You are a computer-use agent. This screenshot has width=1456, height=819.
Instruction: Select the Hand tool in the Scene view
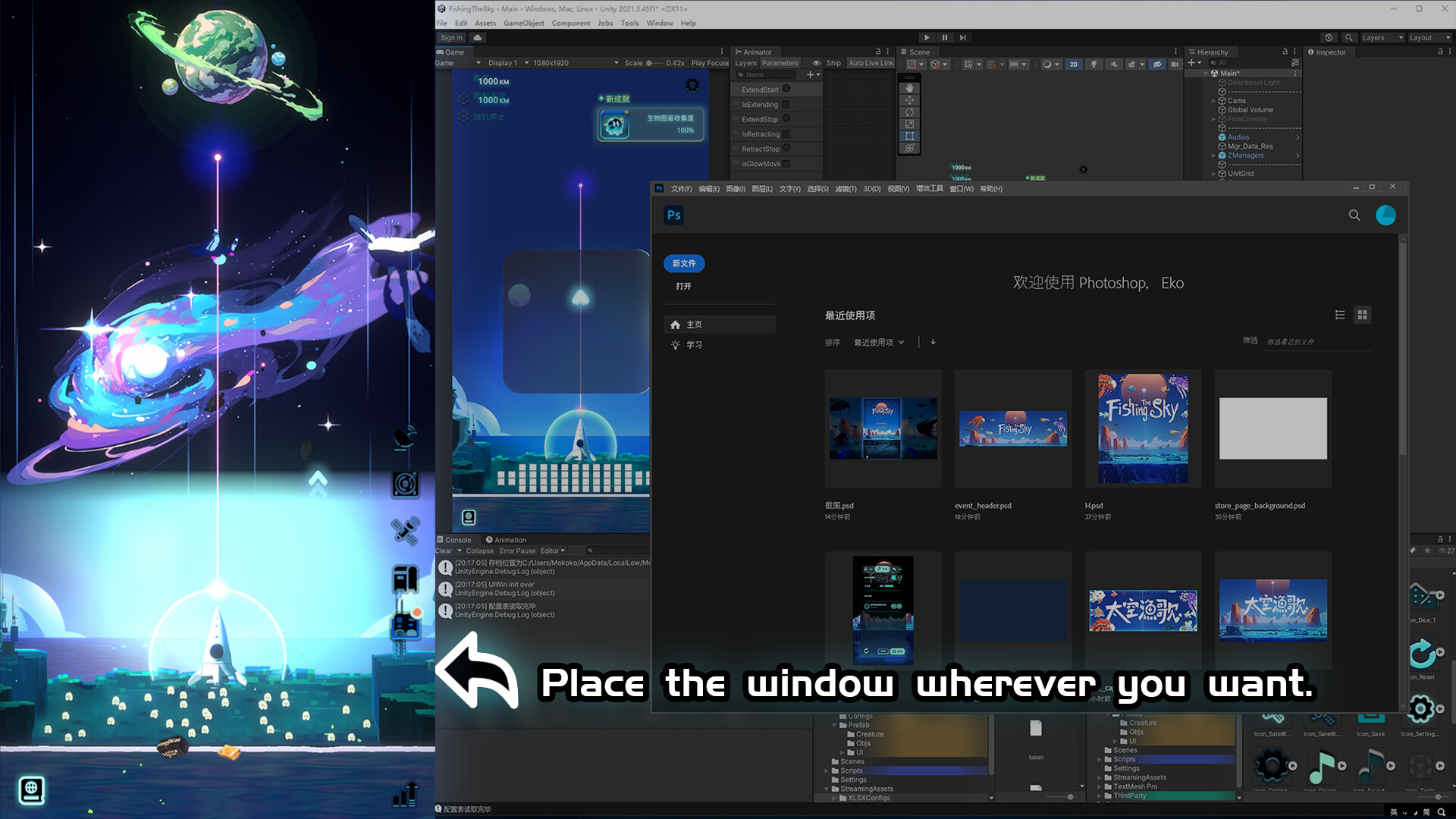coord(909,88)
